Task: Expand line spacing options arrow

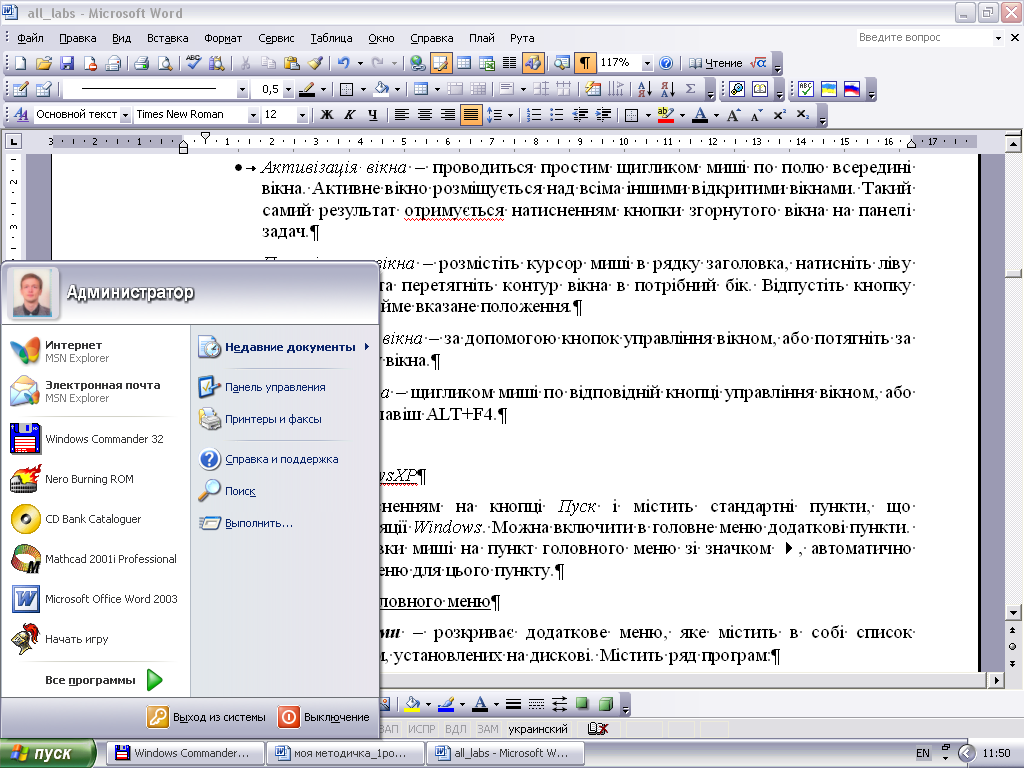Action: tap(510, 115)
